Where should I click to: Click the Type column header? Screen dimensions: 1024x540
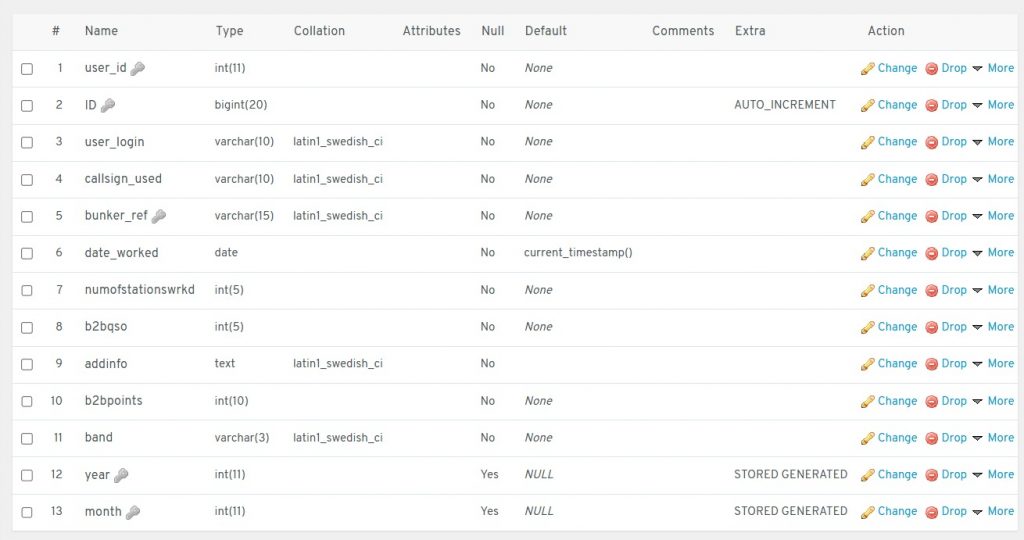(x=229, y=31)
